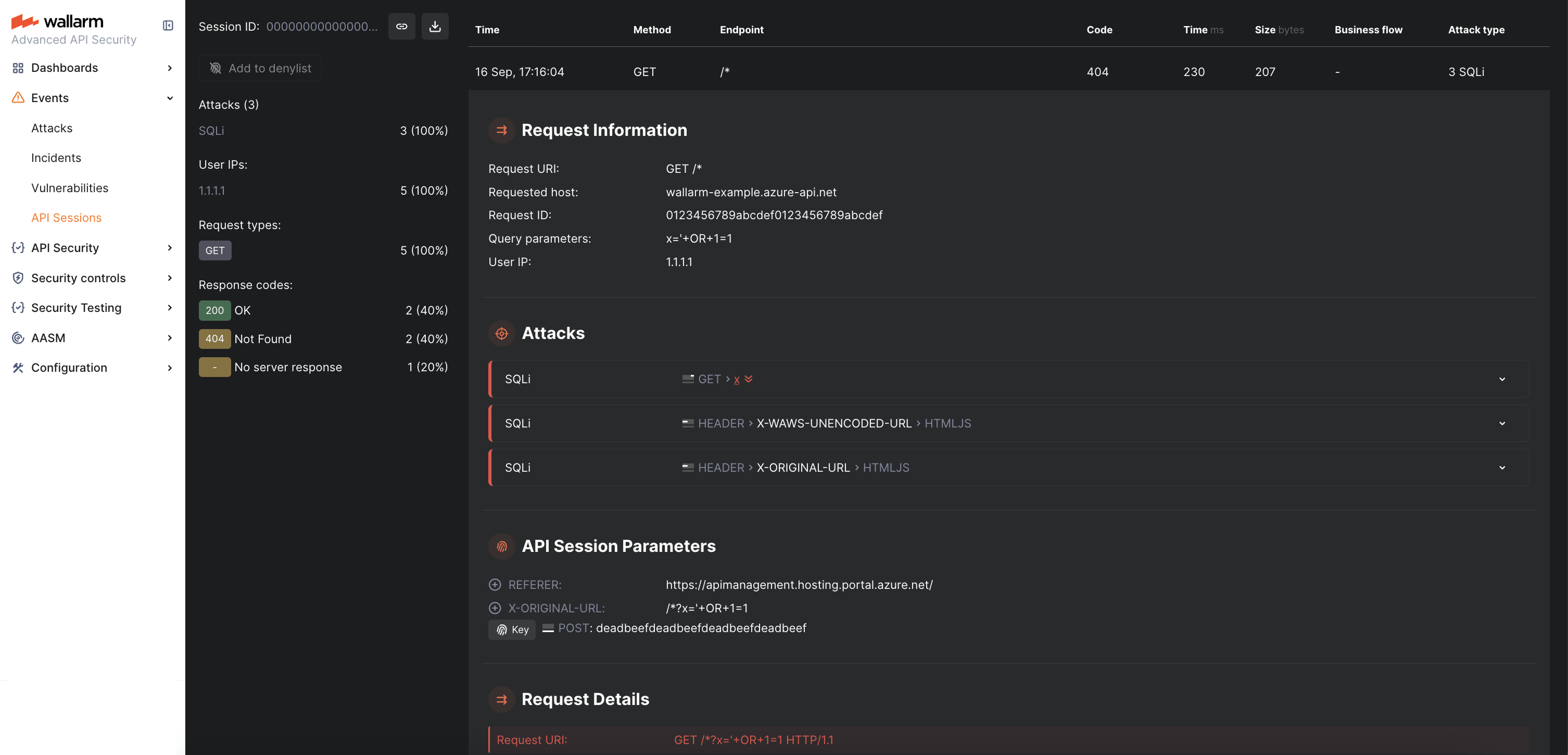This screenshot has height=755, width=1568.
Task: Open the apimanagement.hosting.portal.azure.net referer link
Action: 799,585
